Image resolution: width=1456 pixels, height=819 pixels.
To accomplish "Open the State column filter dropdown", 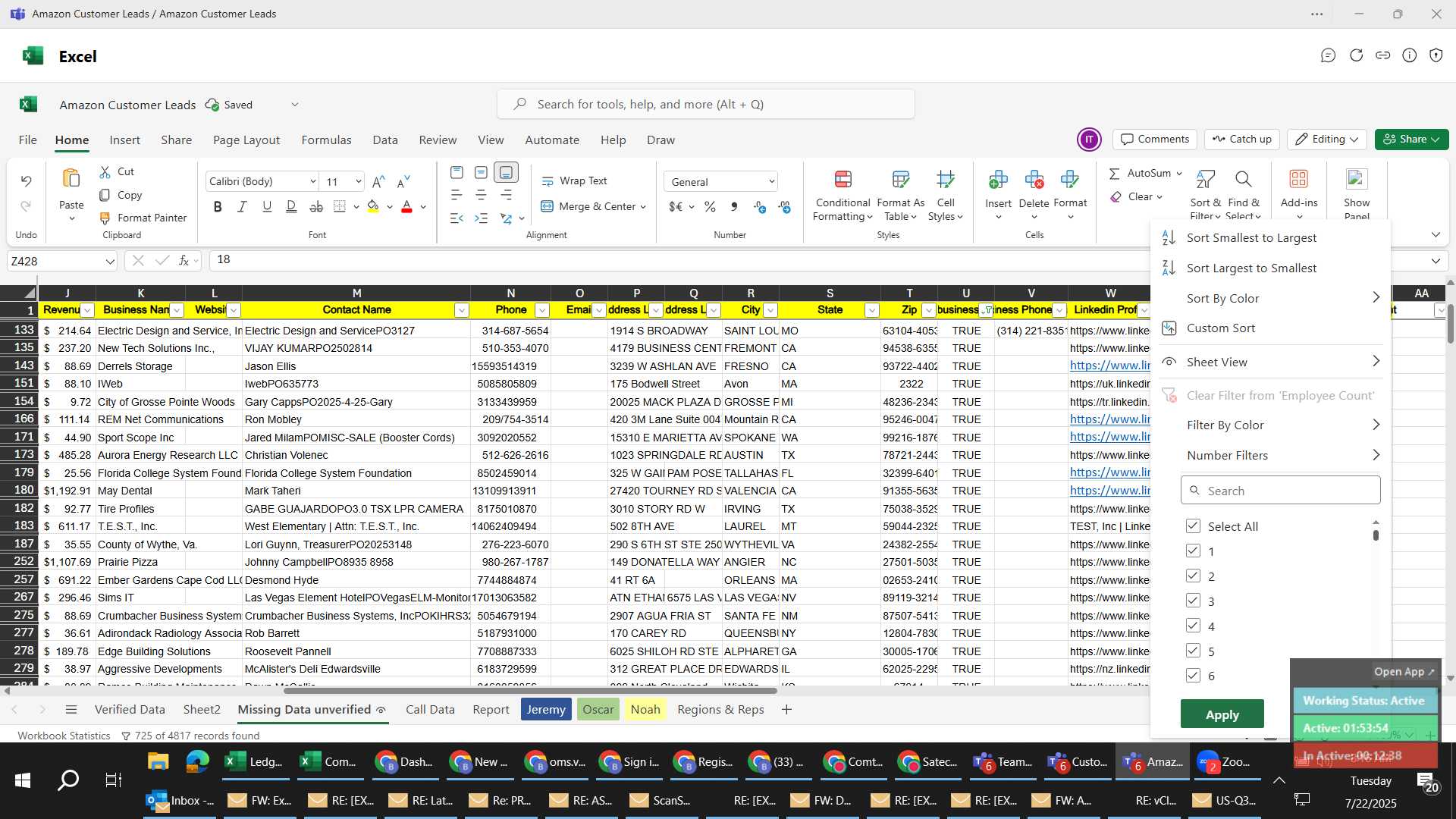I will click(x=871, y=310).
